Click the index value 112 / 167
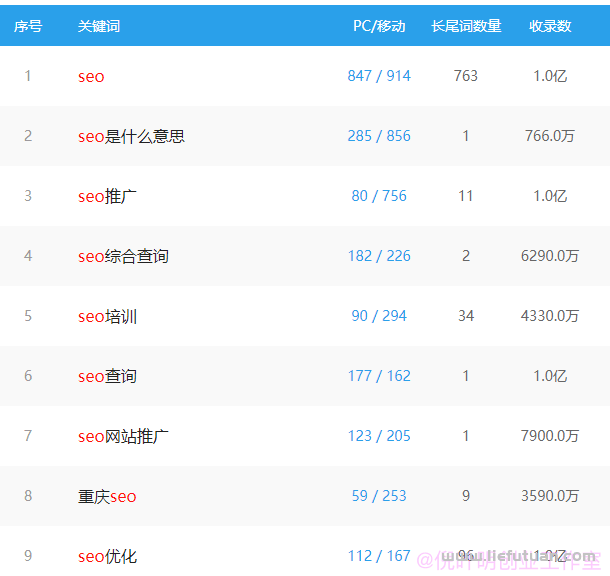The height and width of the screenshot is (576, 610). coord(379,556)
